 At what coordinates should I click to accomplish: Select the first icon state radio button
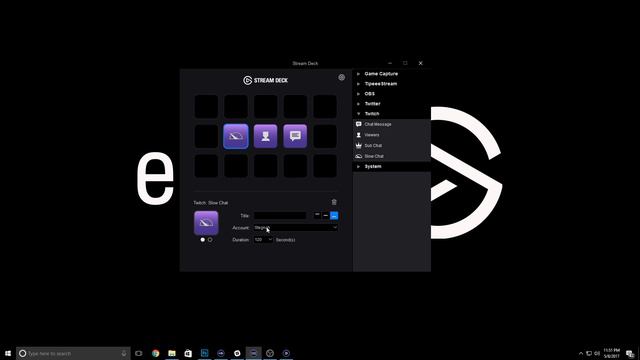(202, 240)
